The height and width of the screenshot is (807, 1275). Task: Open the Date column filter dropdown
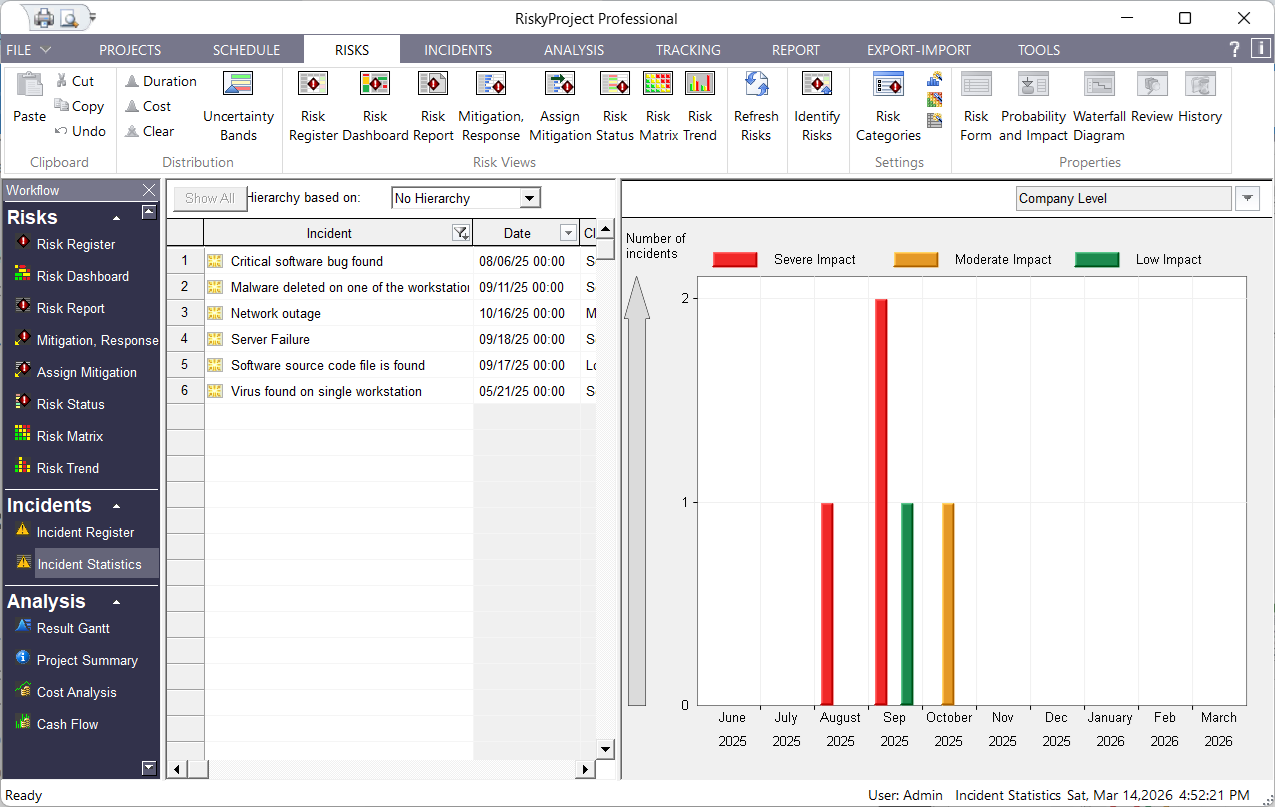[567, 233]
